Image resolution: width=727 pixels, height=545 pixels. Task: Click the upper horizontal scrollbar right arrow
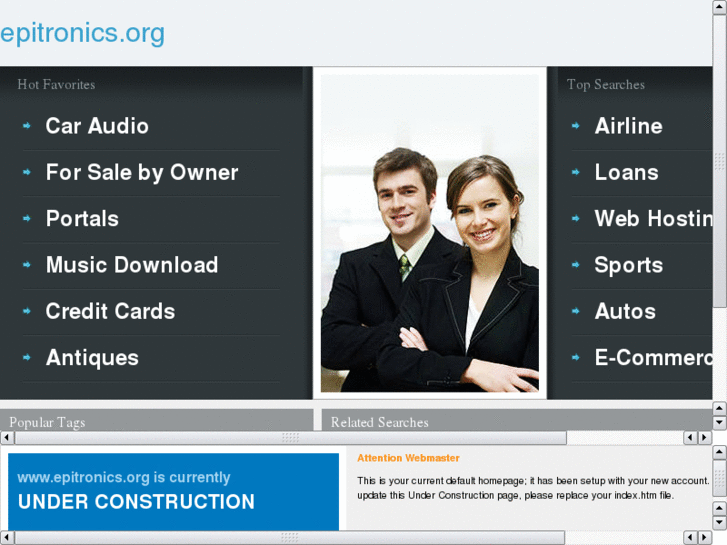coord(704,437)
